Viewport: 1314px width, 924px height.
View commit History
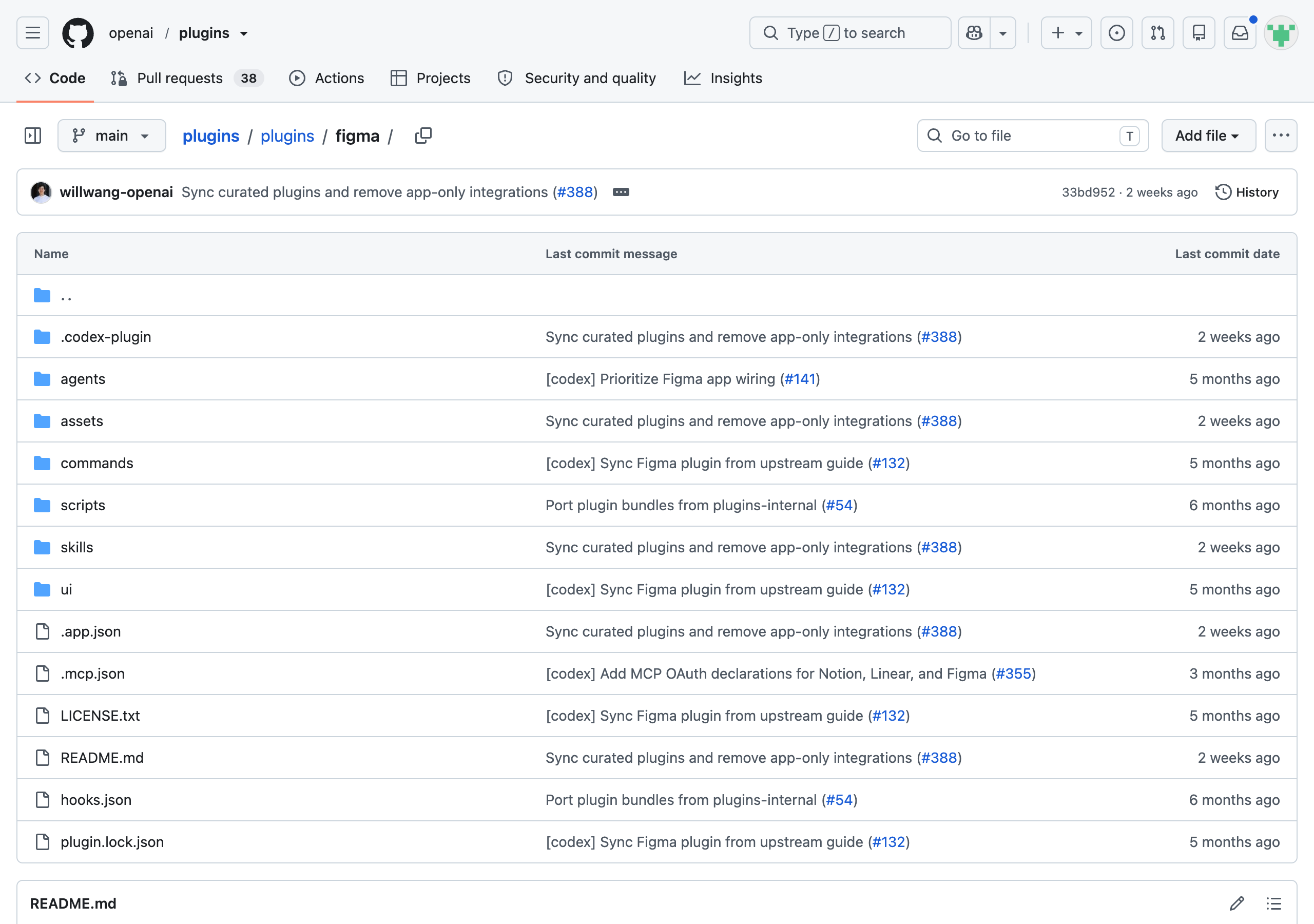pyautogui.click(x=1247, y=192)
